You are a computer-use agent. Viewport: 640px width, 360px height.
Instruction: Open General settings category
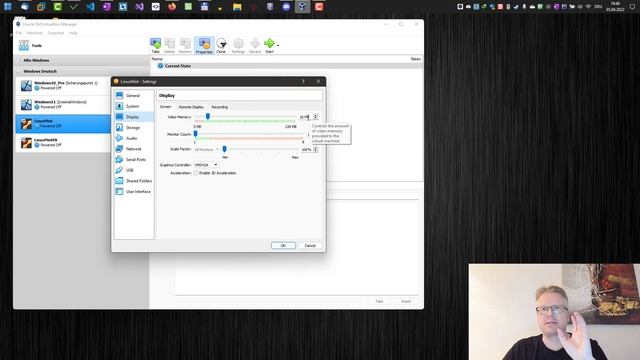(133, 96)
